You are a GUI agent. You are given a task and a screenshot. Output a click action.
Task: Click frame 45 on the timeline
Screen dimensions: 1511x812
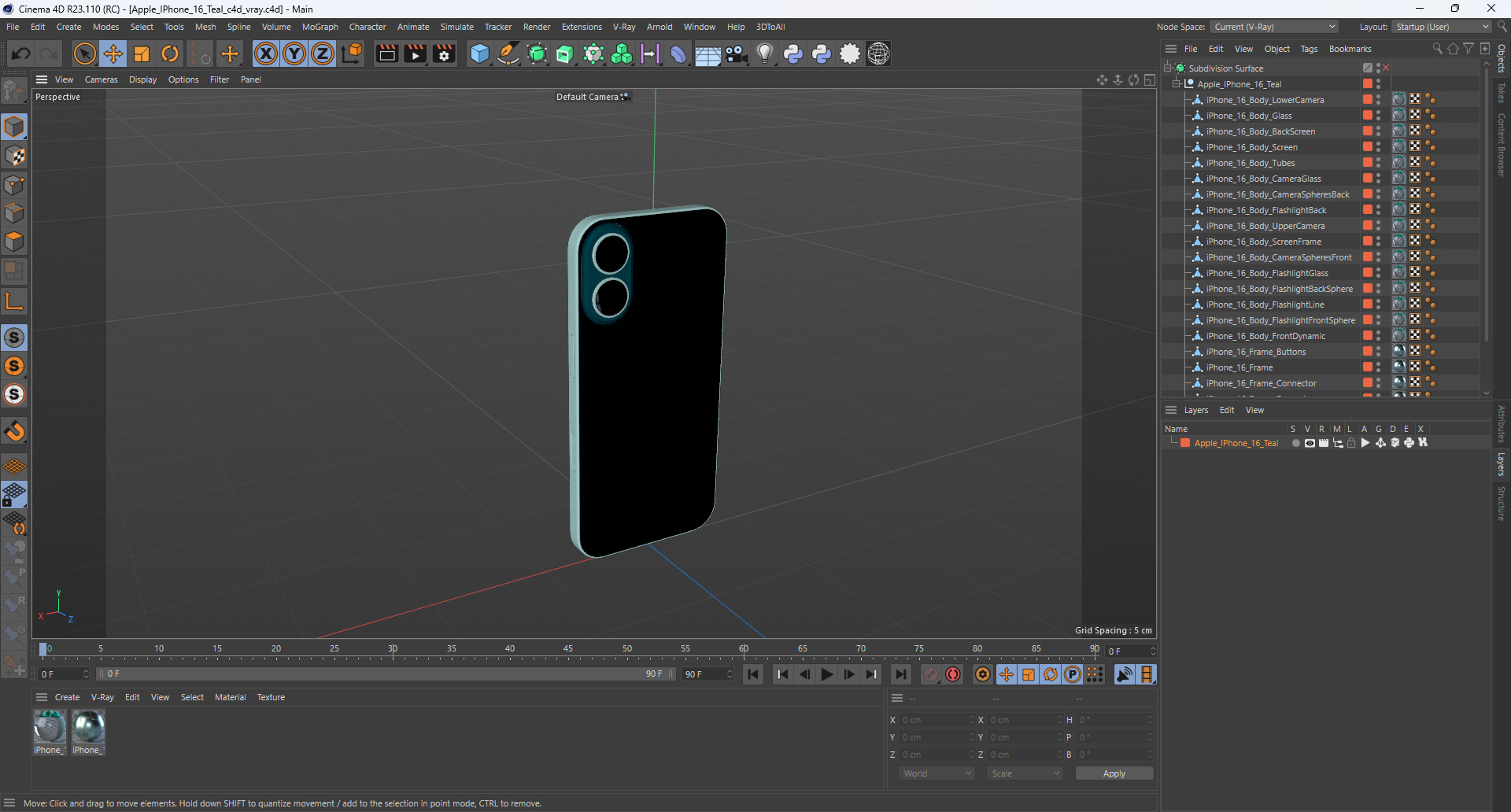(568, 650)
